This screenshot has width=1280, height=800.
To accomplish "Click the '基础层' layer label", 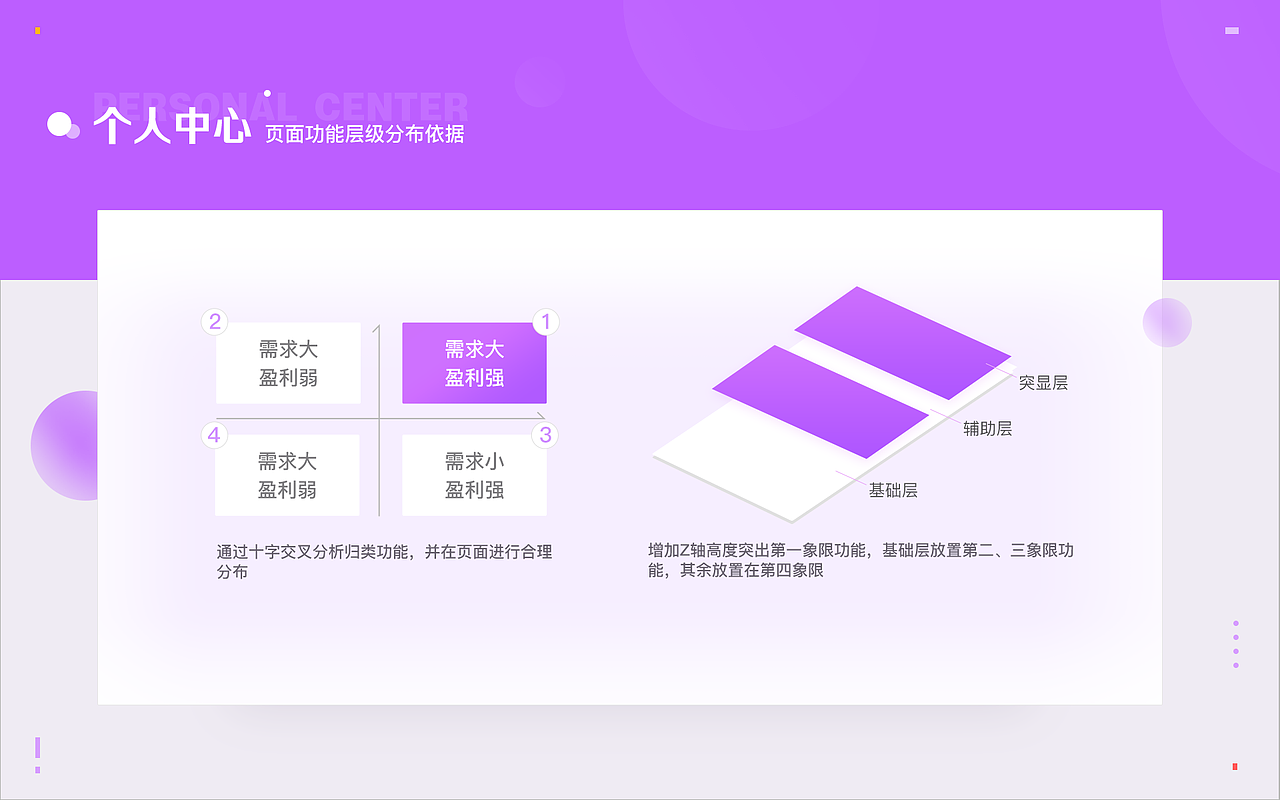I will point(893,491).
